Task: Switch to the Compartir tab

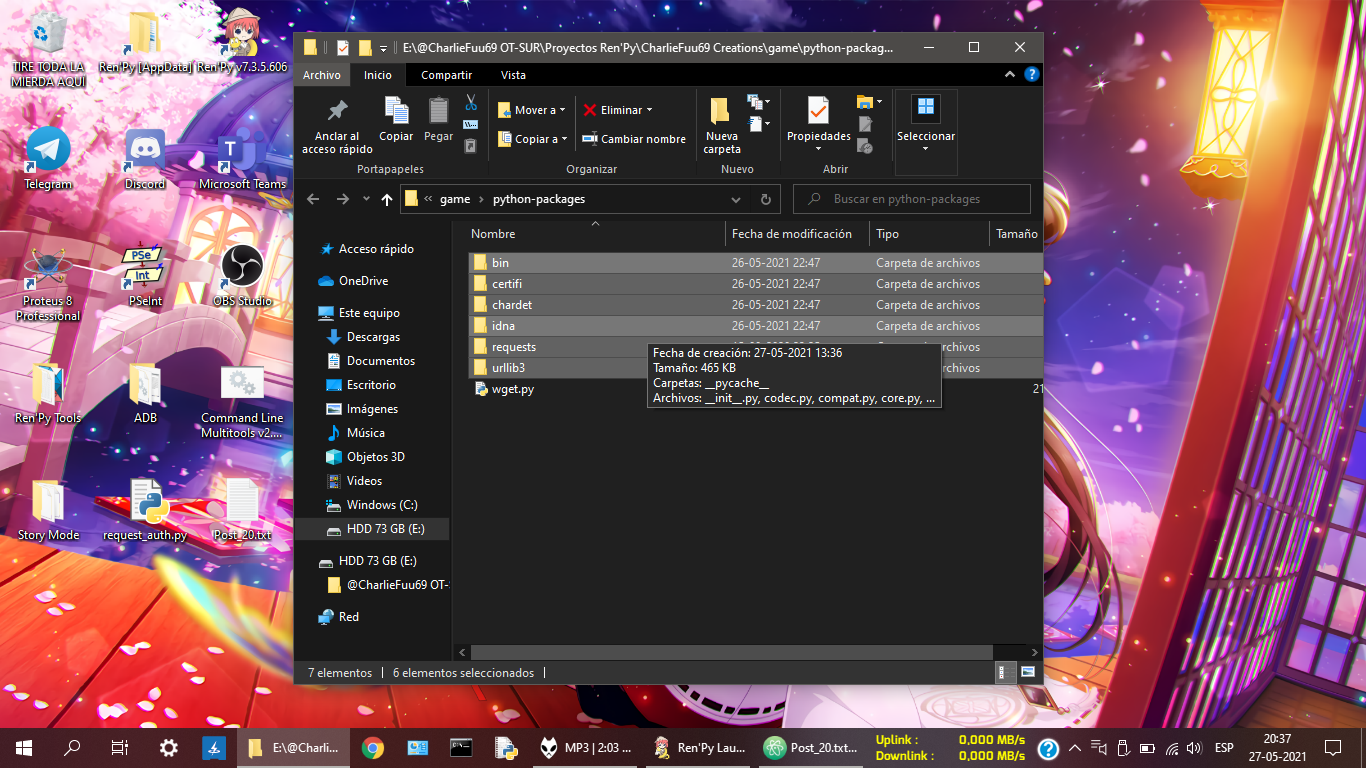Action: point(446,75)
